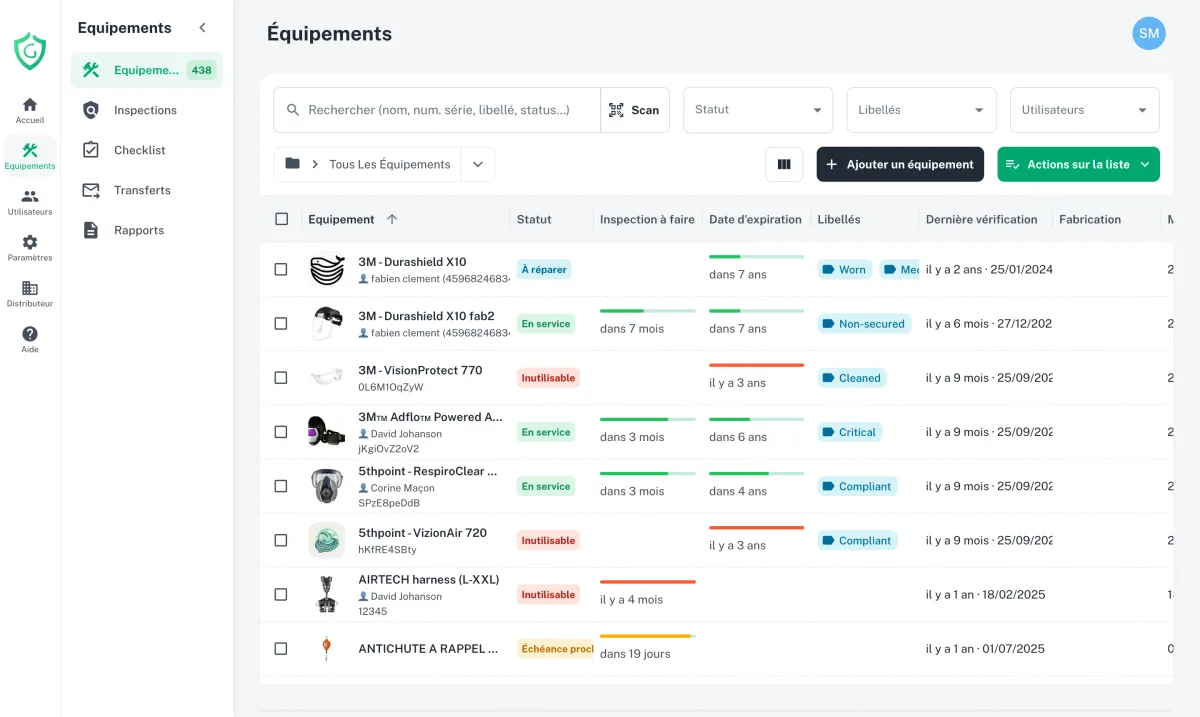Select checkbox for AIRTECH harness row

[281, 595]
